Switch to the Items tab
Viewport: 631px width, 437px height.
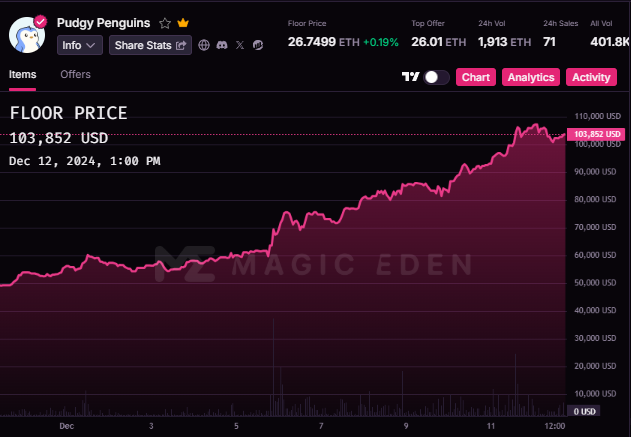[23, 74]
